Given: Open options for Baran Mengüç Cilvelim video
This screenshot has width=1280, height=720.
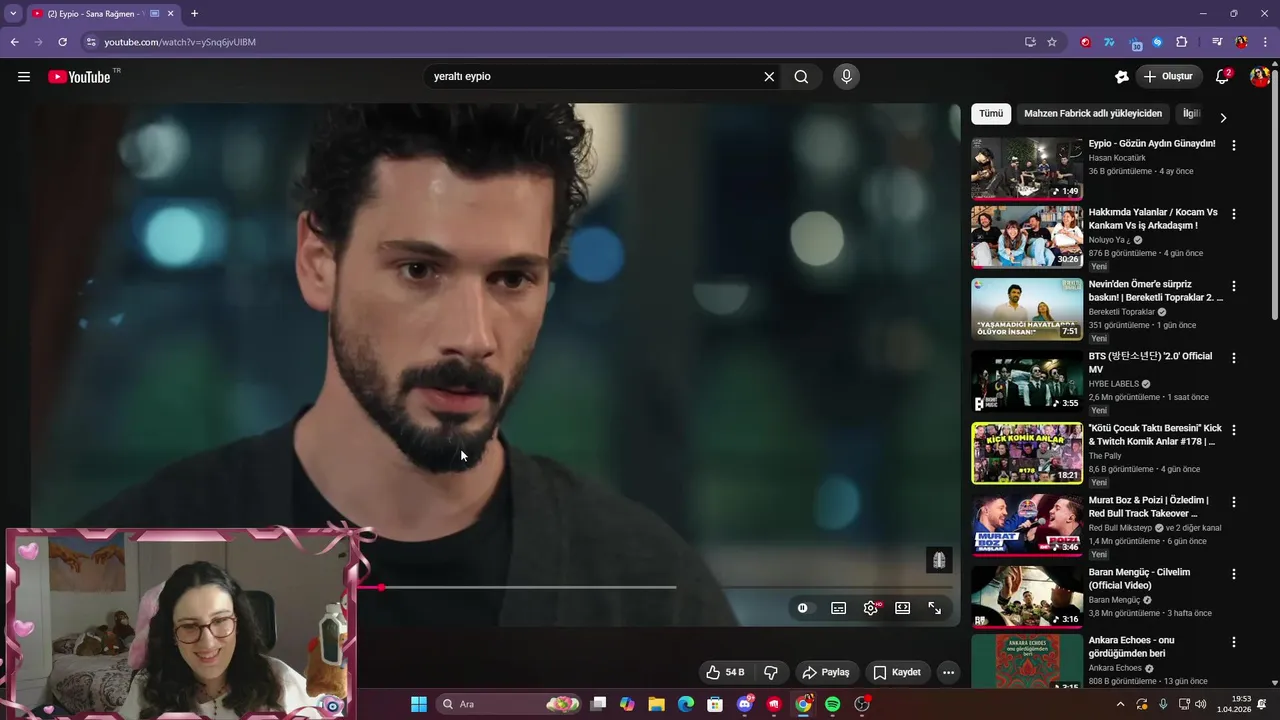Looking at the screenshot, I should tap(1233, 574).
